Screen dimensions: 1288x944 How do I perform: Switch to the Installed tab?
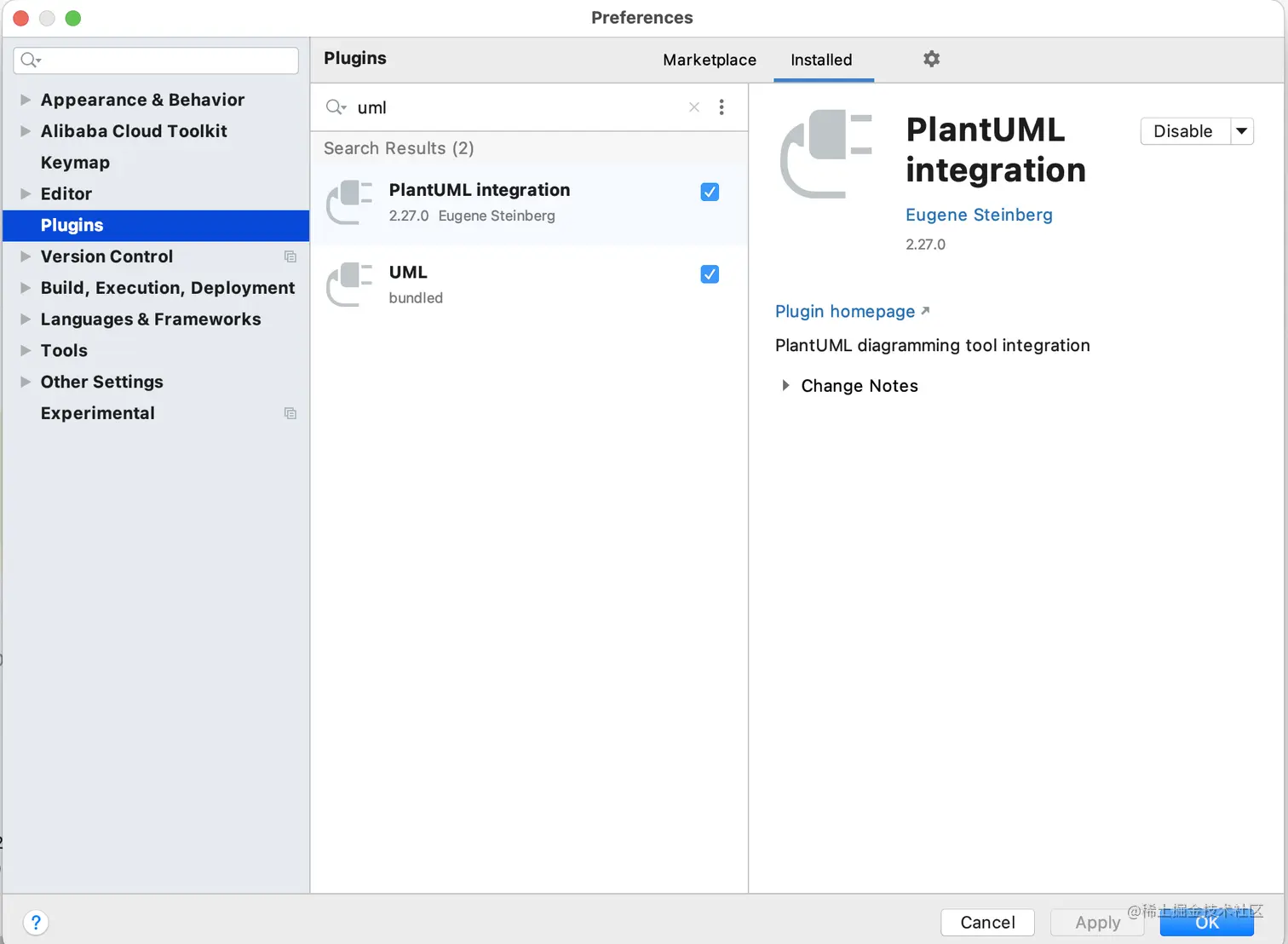pos(821,60)
